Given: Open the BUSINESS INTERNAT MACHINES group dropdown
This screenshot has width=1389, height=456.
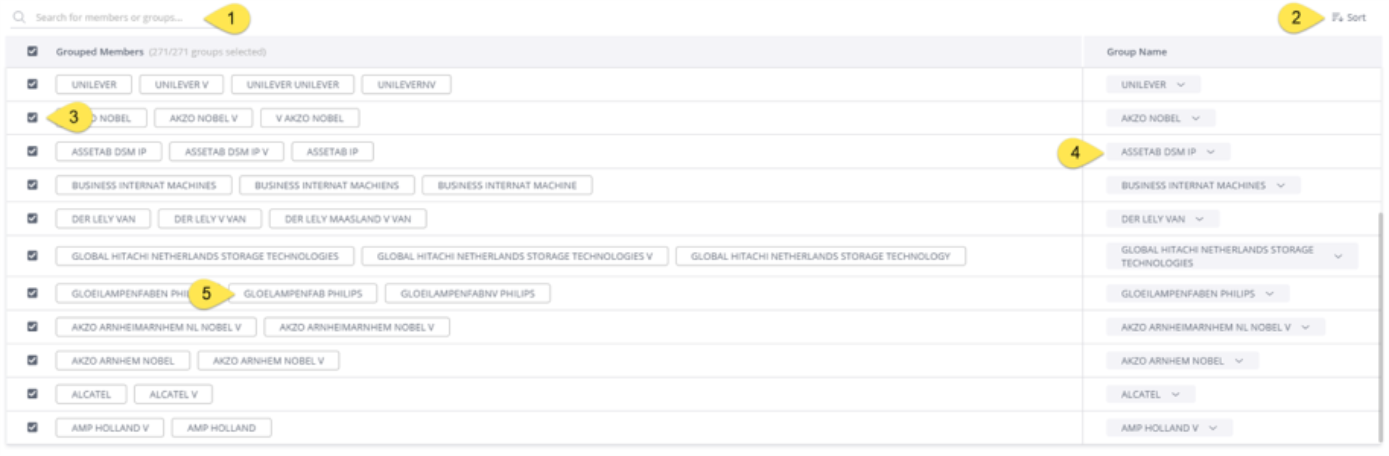Looking at the screenshot, I should [1203, 185].
